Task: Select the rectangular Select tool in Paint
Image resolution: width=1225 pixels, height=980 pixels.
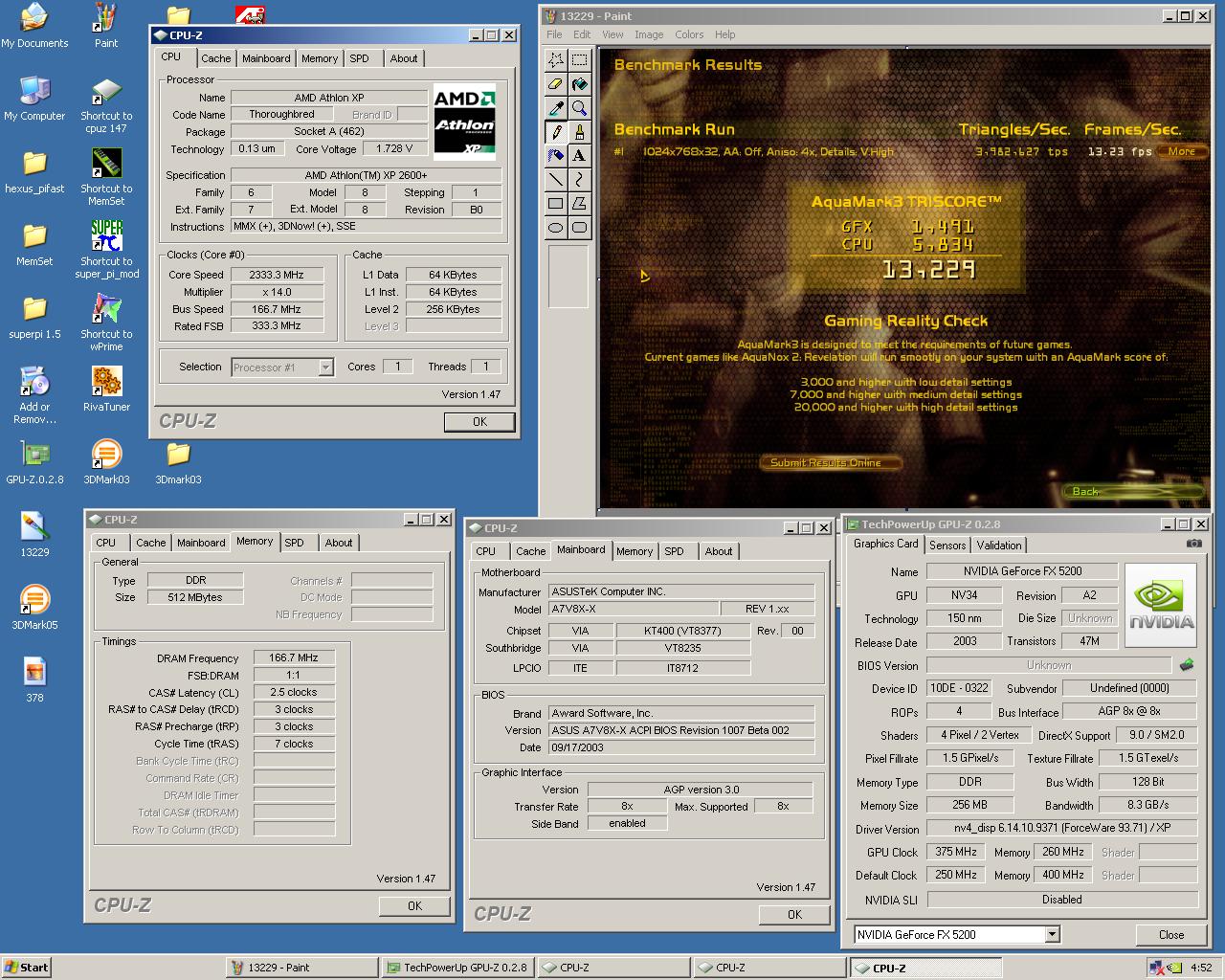Action: point(579,59)
